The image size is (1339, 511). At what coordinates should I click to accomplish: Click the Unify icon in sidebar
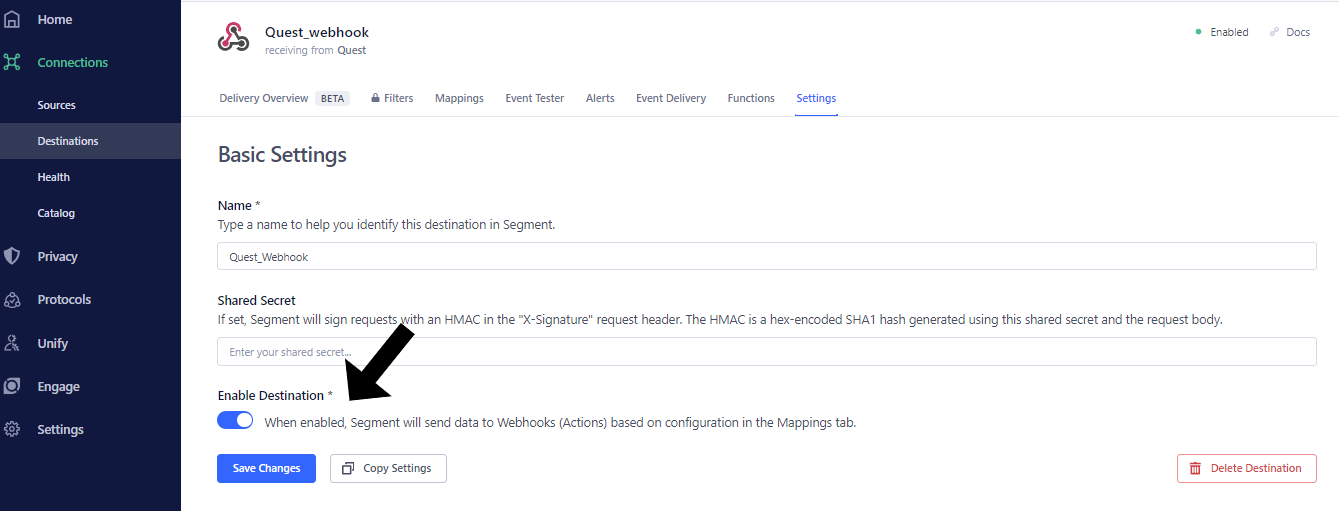(x=12, y=343)
